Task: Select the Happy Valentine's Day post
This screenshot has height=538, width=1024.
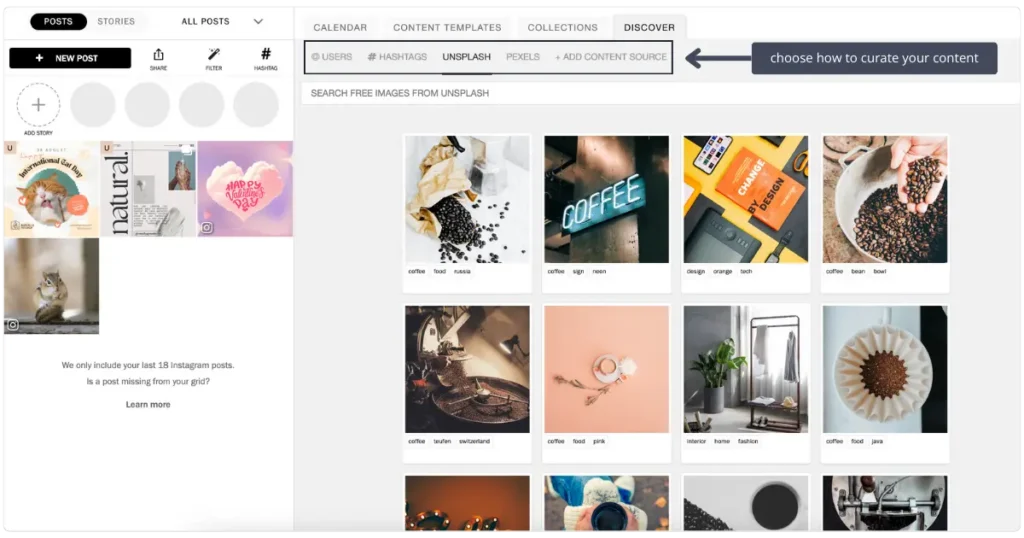Action: coord(245,189)
